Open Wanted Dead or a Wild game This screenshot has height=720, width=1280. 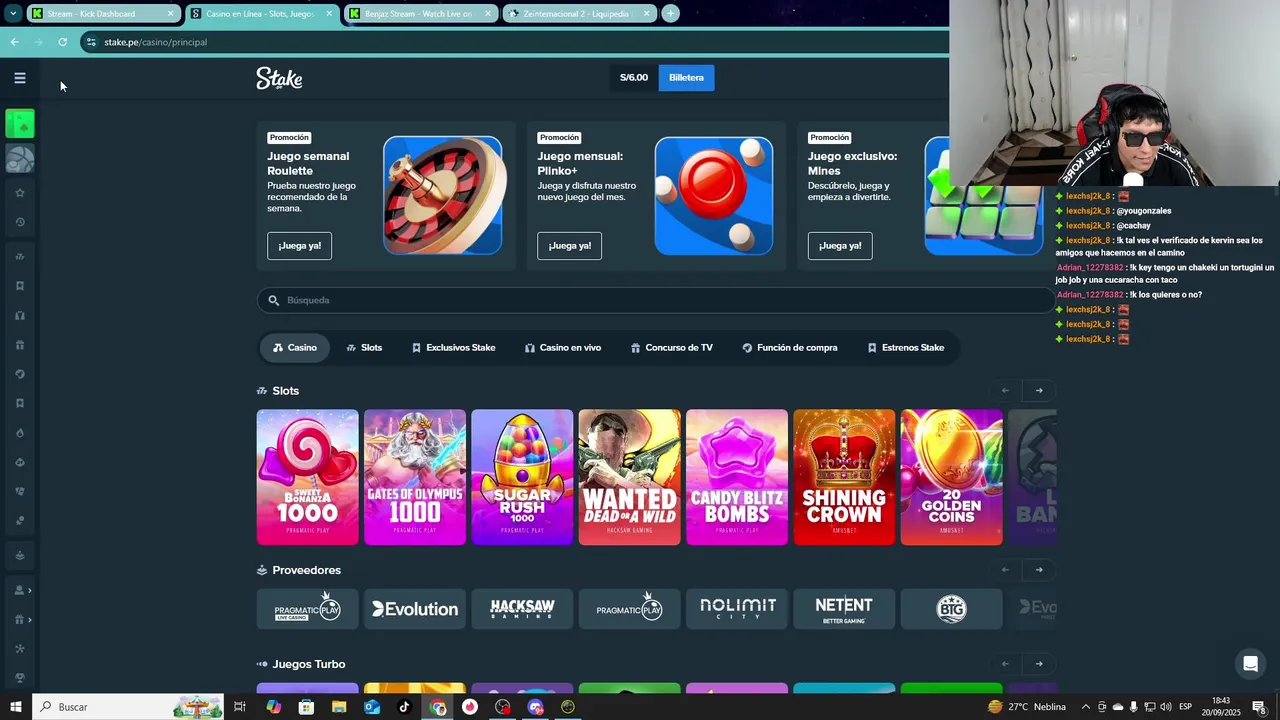click(629, 477)
